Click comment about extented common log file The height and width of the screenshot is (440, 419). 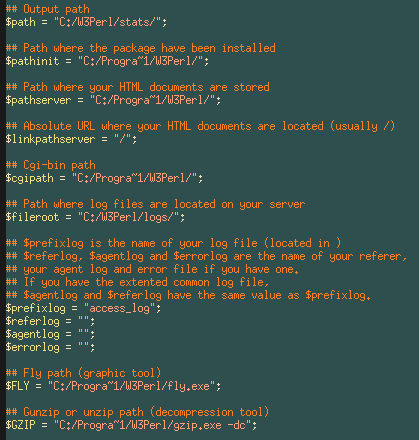[137, 282]
